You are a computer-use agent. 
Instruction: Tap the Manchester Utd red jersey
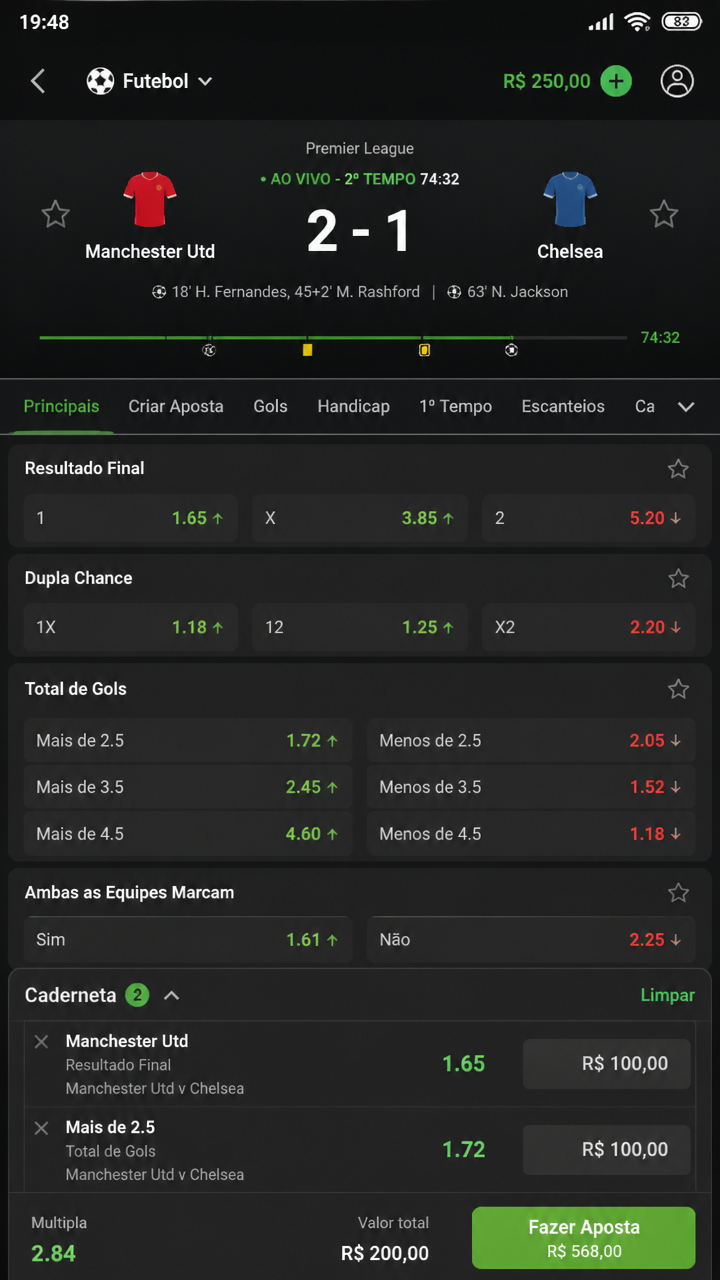coord(150,199)
